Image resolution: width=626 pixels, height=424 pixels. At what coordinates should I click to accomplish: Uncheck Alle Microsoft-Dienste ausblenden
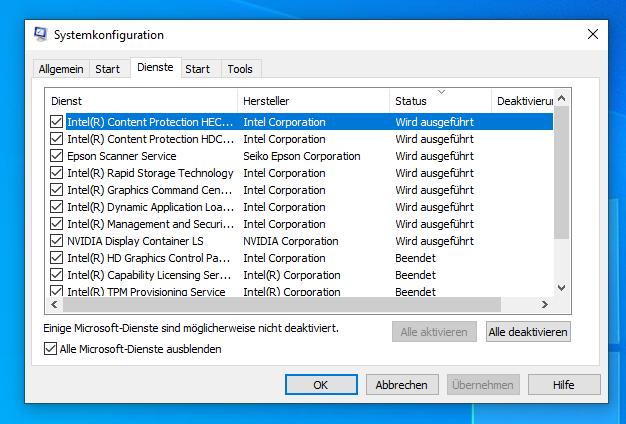[50, 349]
